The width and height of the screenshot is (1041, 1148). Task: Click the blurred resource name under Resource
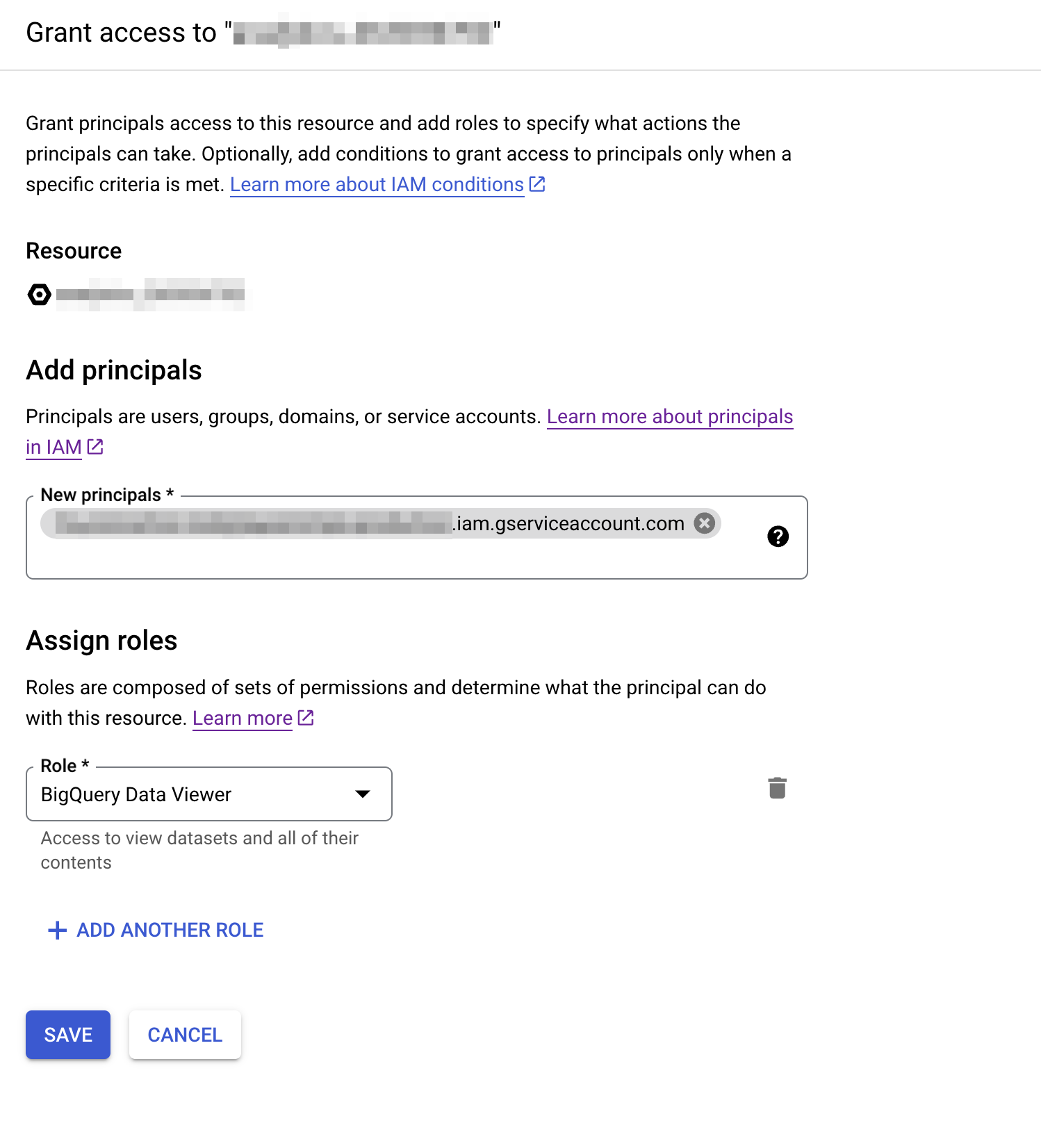pos(150,295)
